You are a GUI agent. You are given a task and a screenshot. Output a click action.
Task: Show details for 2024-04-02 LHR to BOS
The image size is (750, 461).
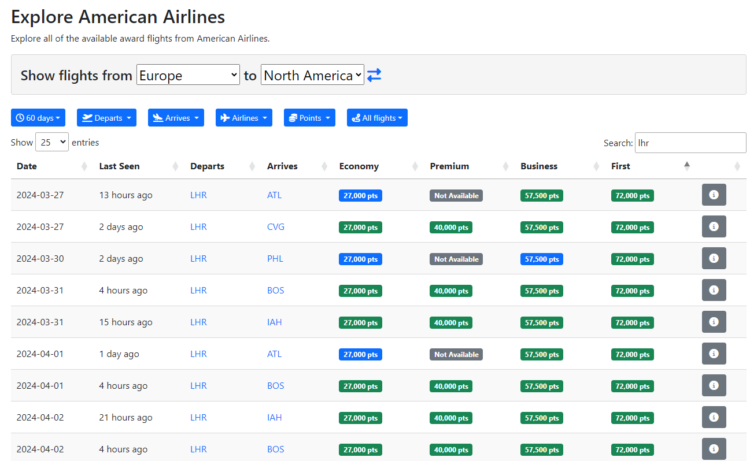coord(714,449)
